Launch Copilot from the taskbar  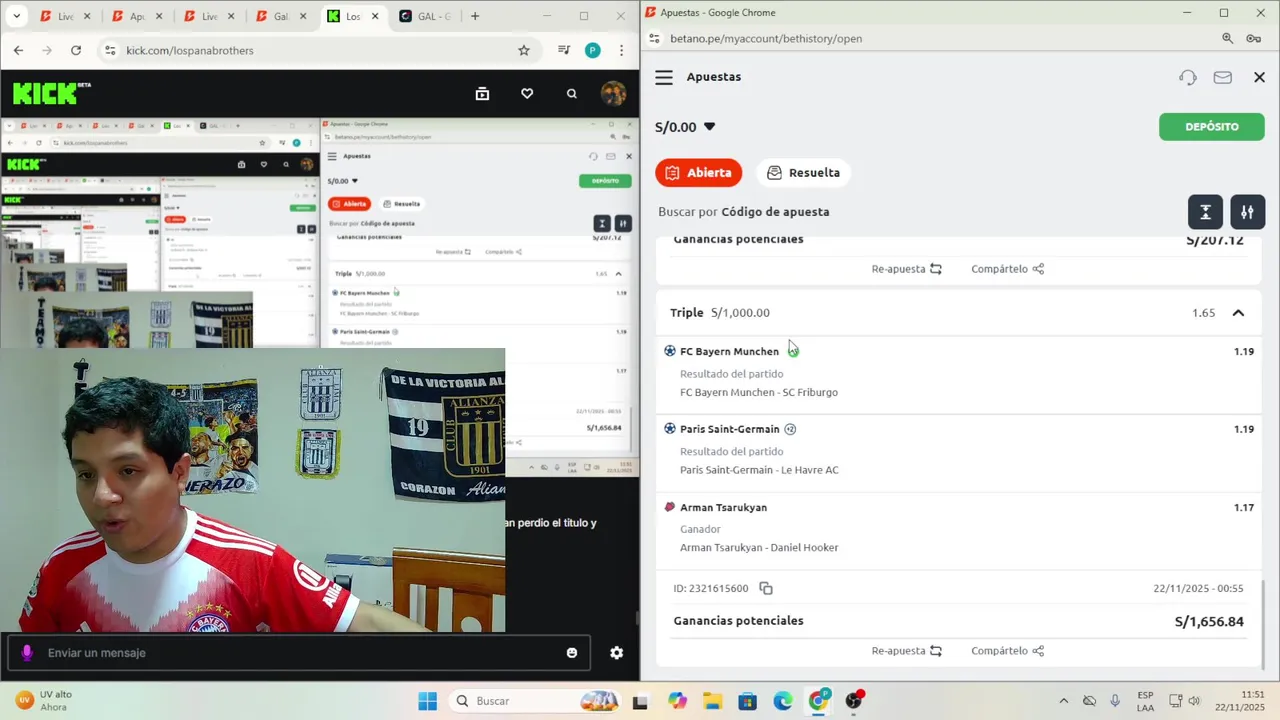click(678, 701)
